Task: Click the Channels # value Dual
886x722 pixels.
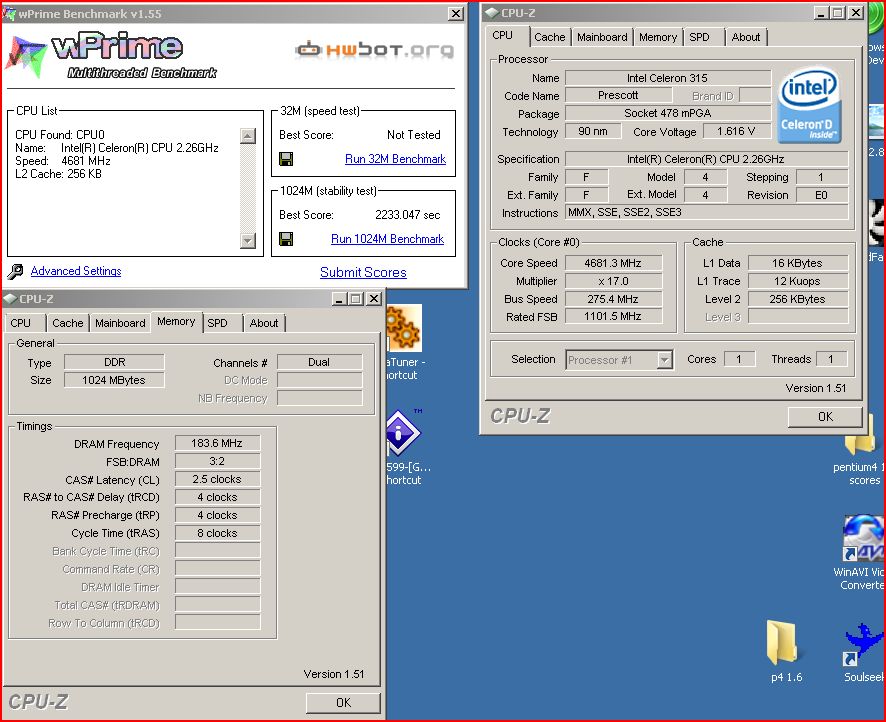Action: click(x=320, y=362)
